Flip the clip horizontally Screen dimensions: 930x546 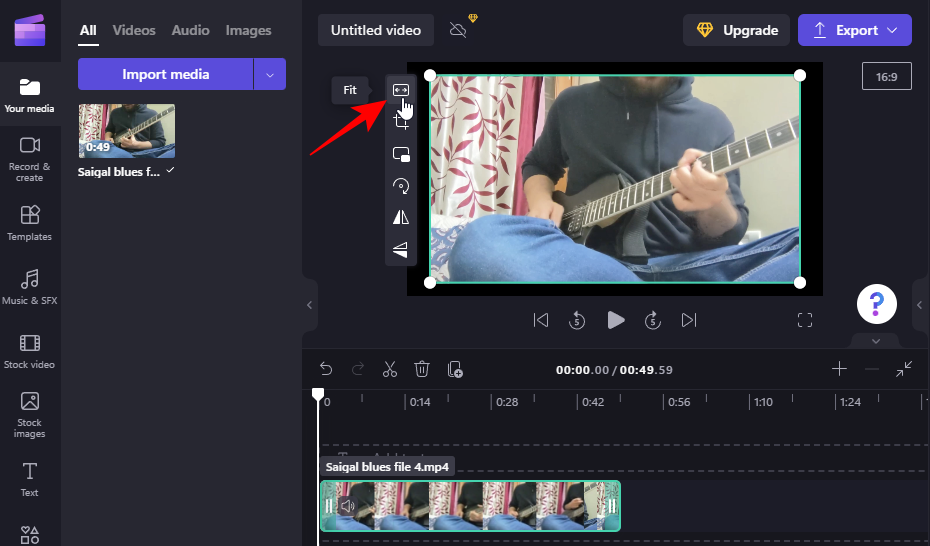(401, 218)
